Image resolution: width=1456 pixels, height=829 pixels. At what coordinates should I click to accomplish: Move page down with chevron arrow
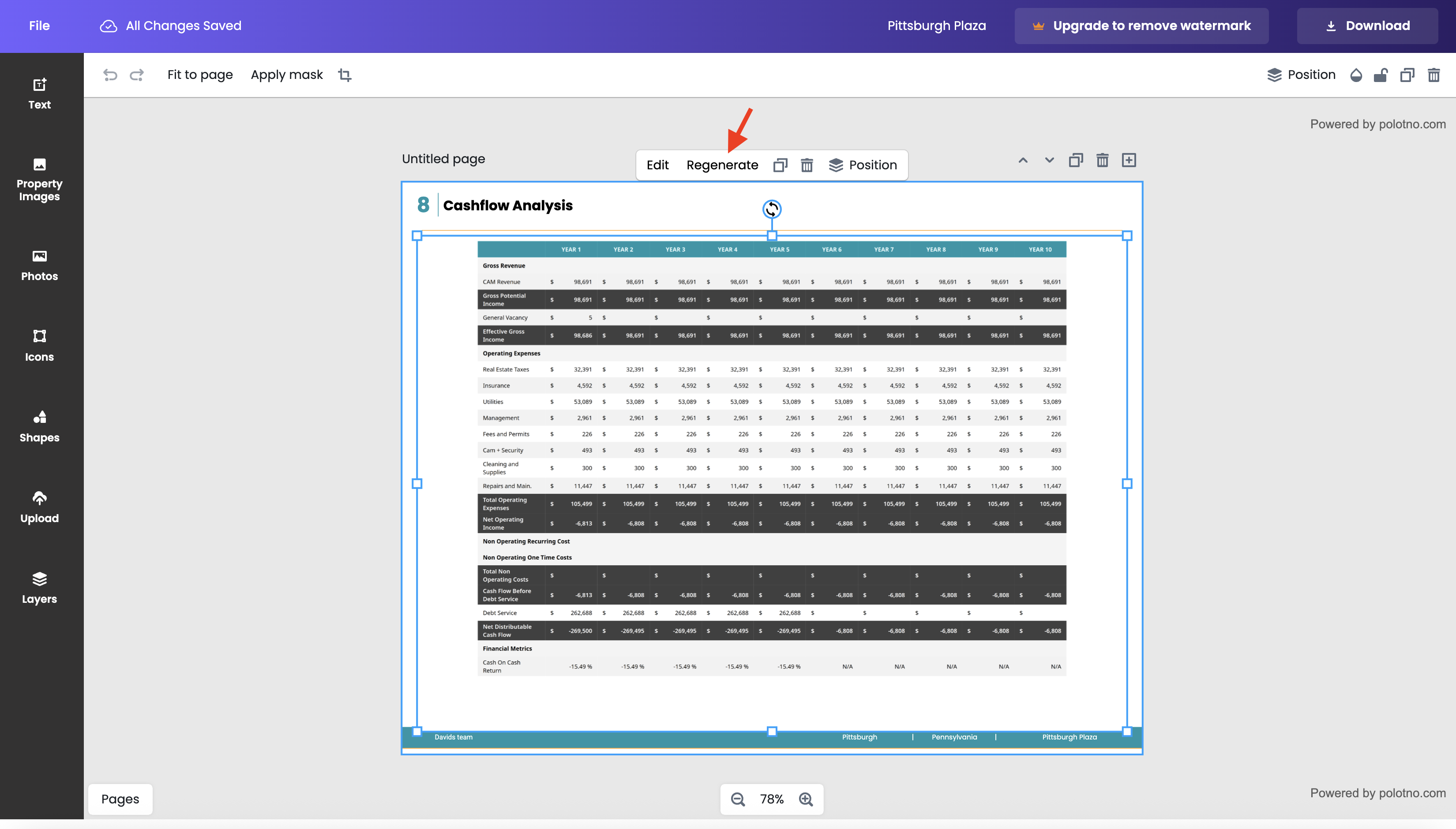pyautogui.click(x=1049, y=160)
